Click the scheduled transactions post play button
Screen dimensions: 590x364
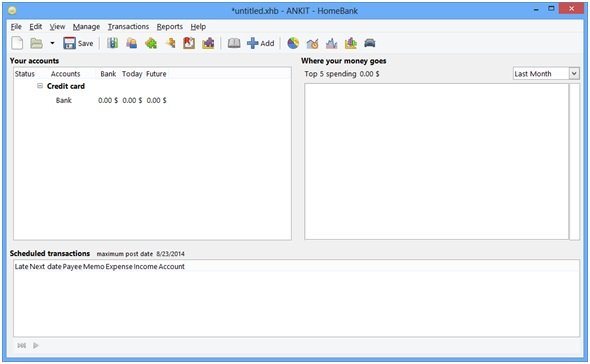click(36, 345)
